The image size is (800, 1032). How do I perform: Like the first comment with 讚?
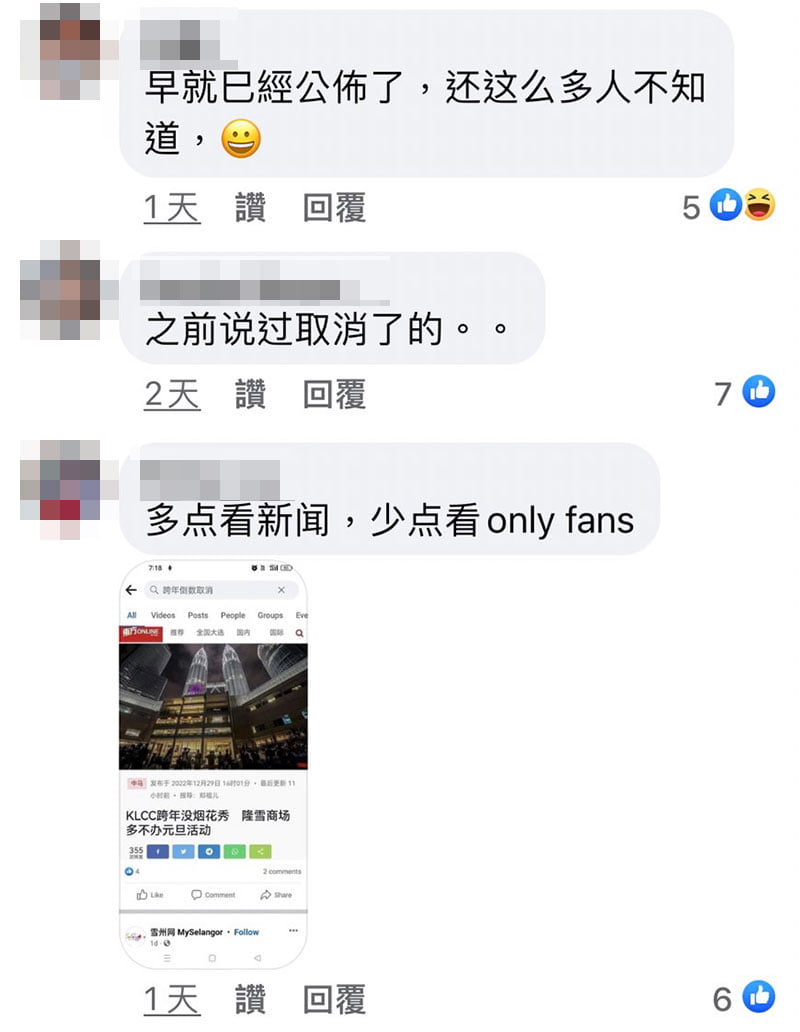click(x=251, y=208)
